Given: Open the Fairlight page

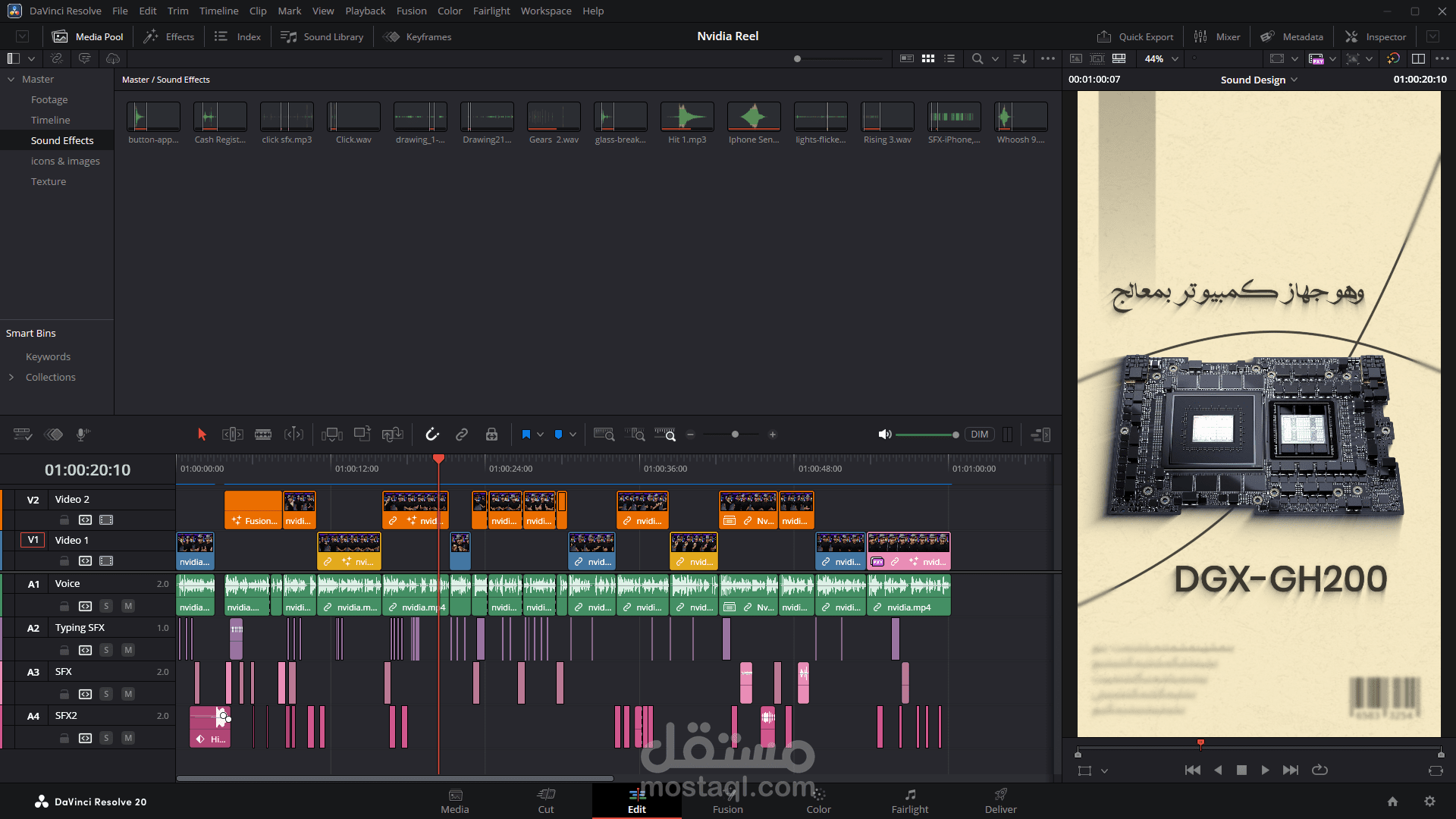Looking at the screenshot, I should (909, 800).
